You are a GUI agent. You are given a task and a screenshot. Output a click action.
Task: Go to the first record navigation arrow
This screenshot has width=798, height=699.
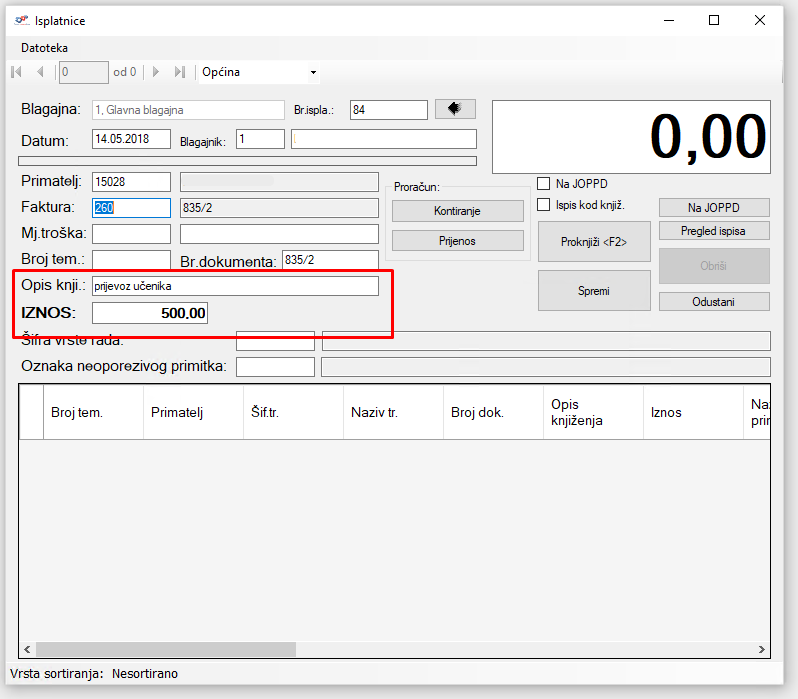pyautogui.click(x=16, y=72)
